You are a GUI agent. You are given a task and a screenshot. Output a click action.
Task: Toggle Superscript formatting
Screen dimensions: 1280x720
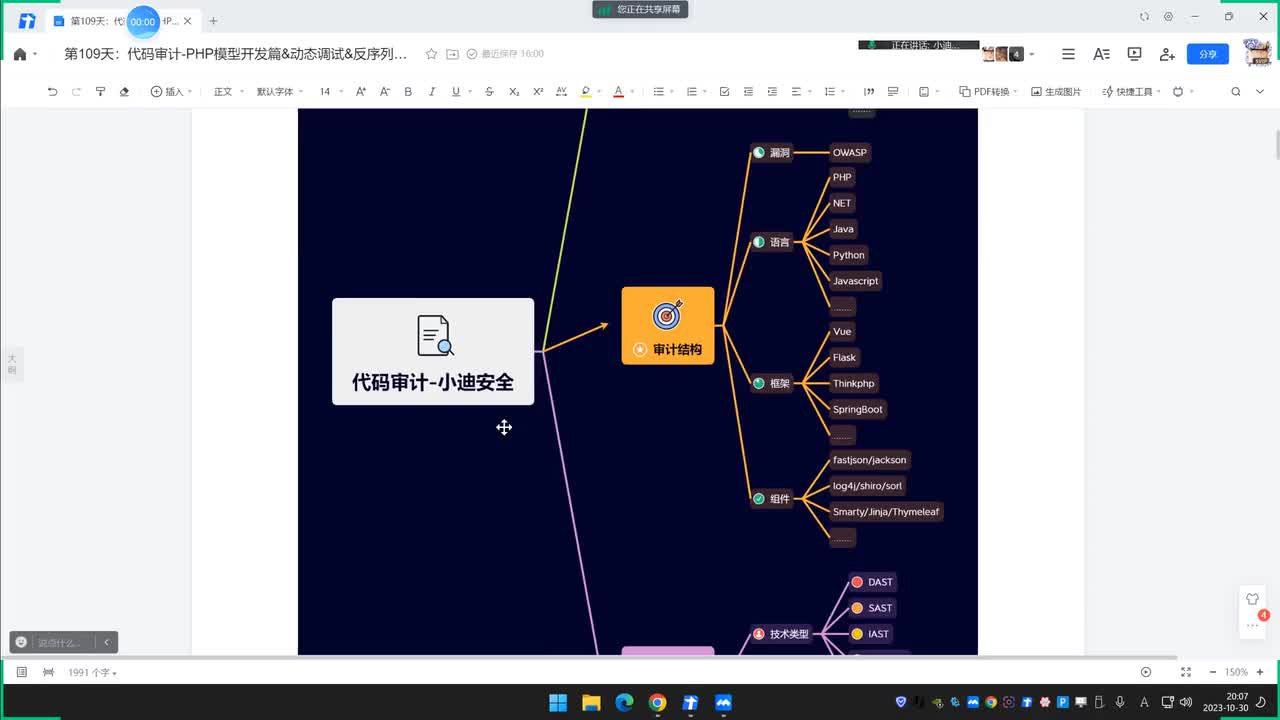tap(538, 92)
